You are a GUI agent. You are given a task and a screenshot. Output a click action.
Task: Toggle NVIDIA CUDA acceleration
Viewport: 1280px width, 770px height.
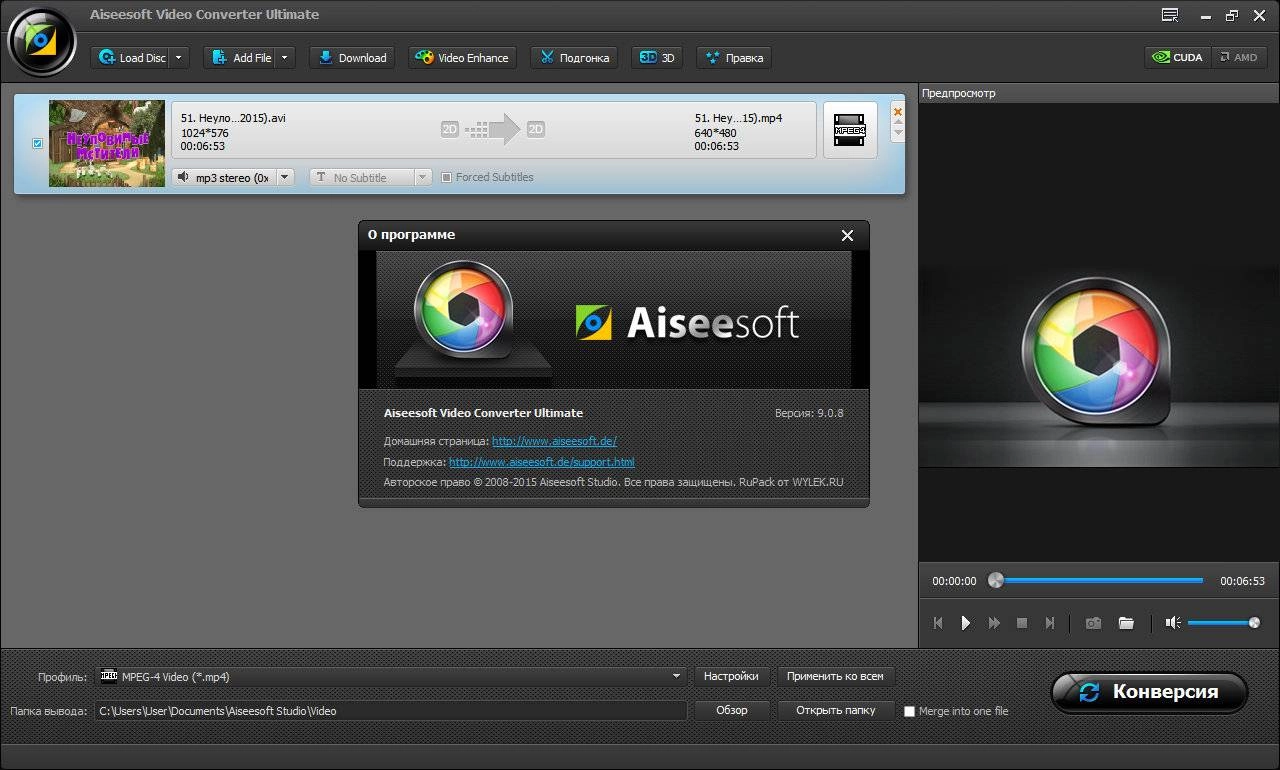(x=1178, y=57)
